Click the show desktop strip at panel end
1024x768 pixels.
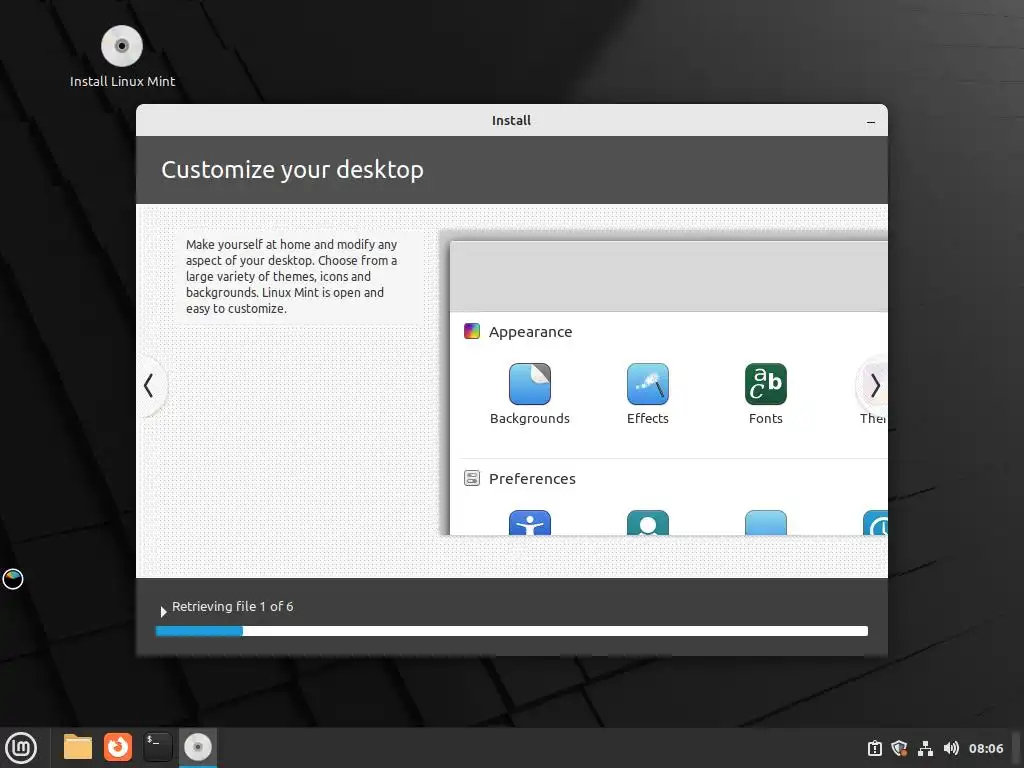[x=1017, y=748]
